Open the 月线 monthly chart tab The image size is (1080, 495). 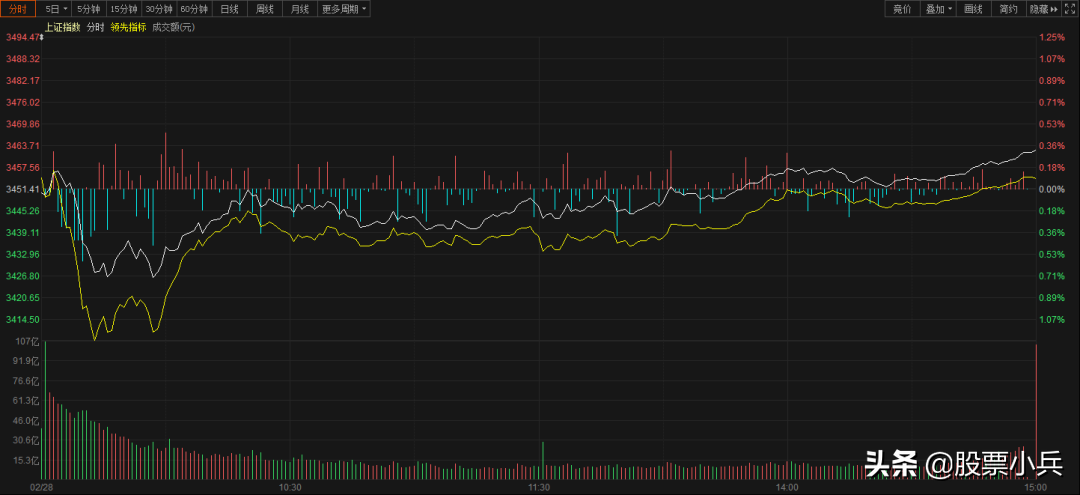(300, 9)
